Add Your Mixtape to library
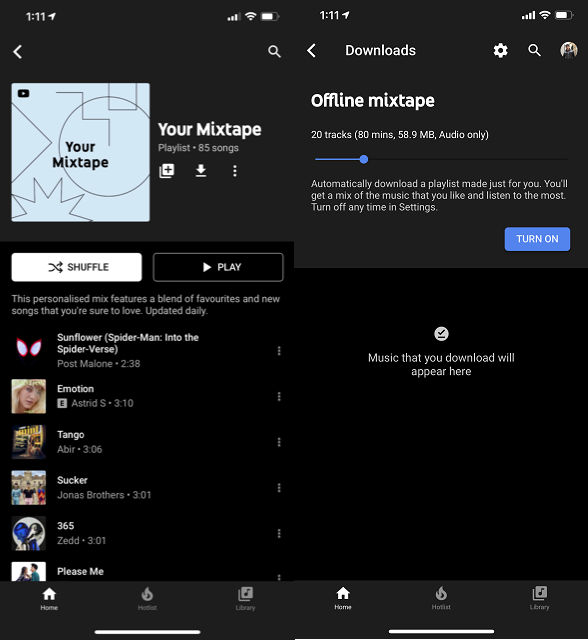The height and width of the screenshot is (640, 588). pos(166,171)
